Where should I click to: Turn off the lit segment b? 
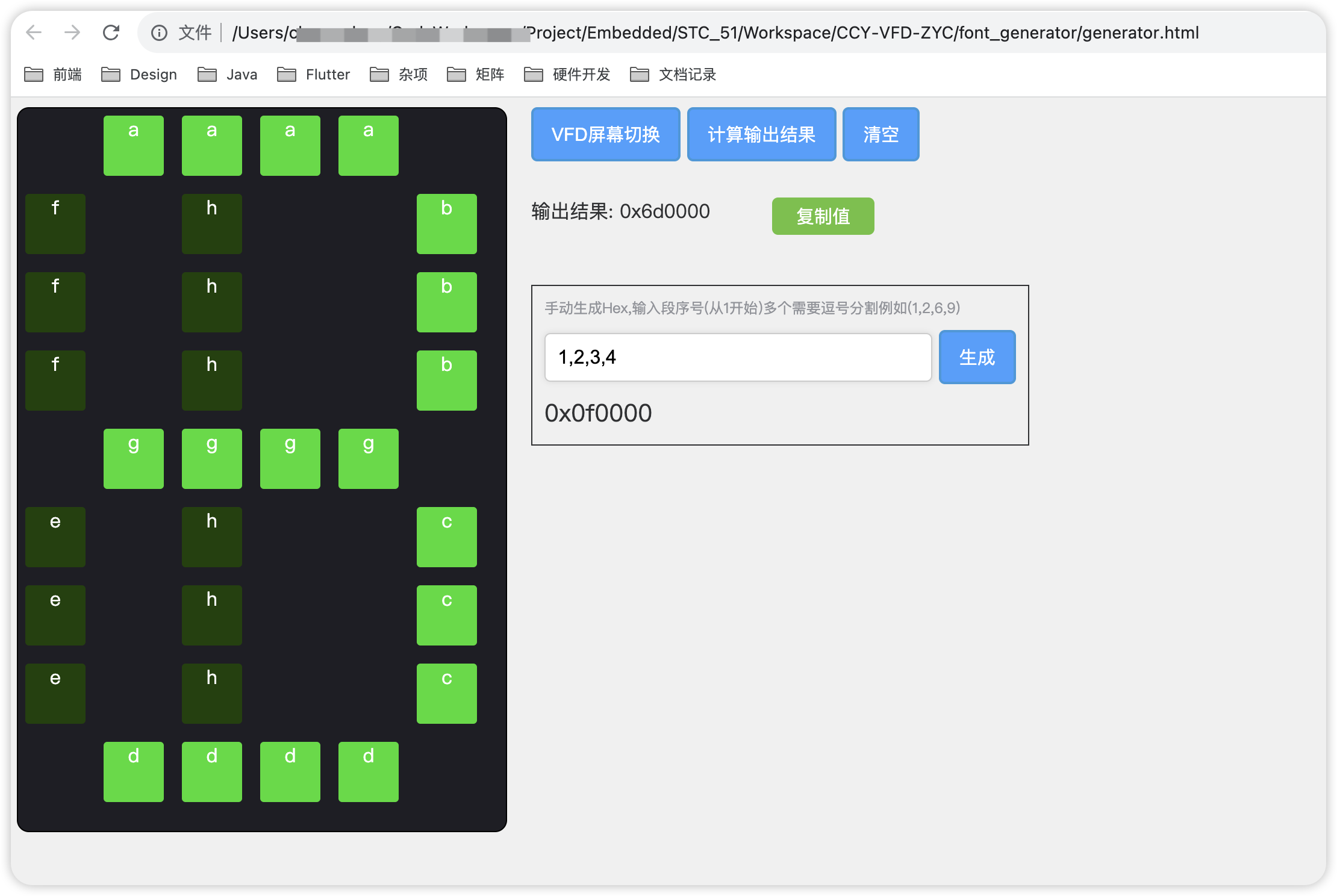point(446,224)
